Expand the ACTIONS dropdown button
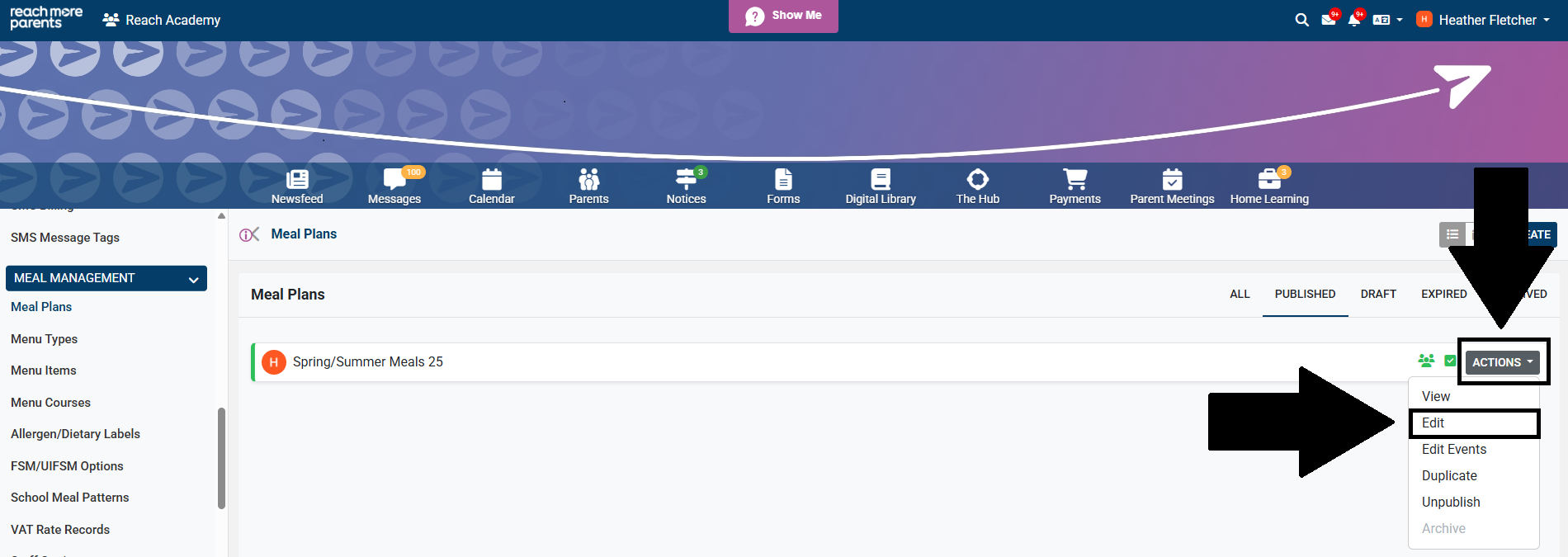This screenshot has height=557, width=1568. tap(1502, 362)
